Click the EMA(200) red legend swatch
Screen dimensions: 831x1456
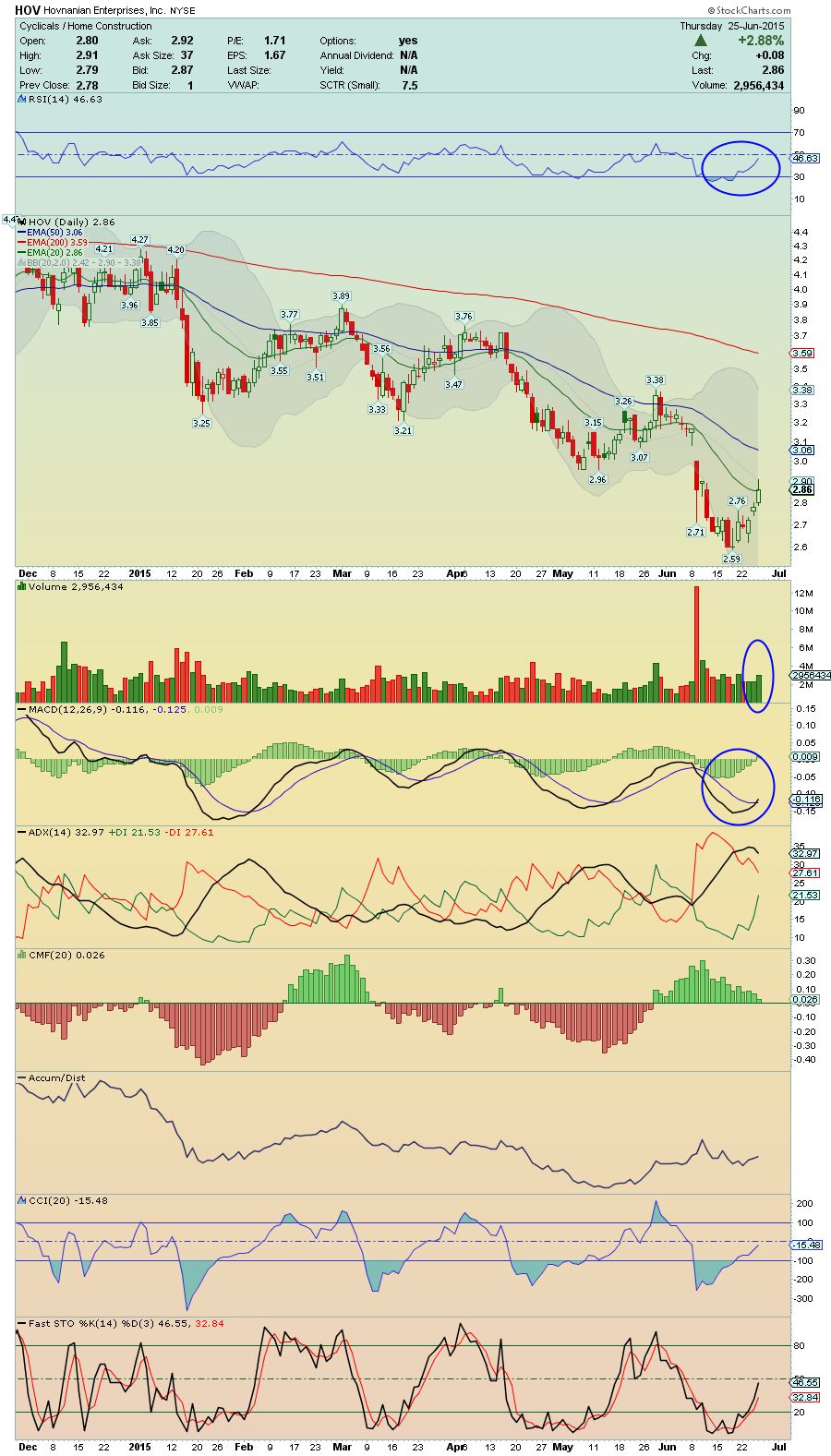[22, 243]
